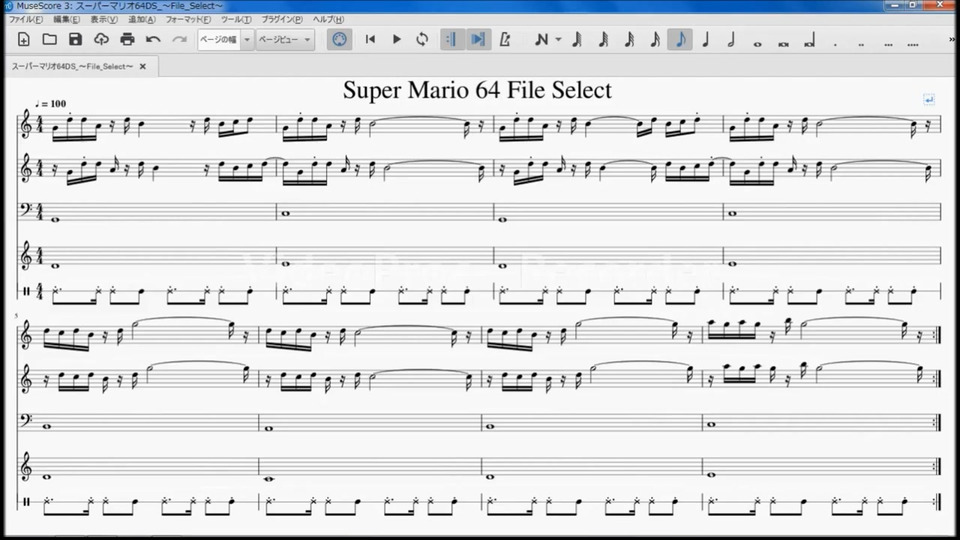
Task: Open the 追加(A) menu
Action: [x=142, y=20]
